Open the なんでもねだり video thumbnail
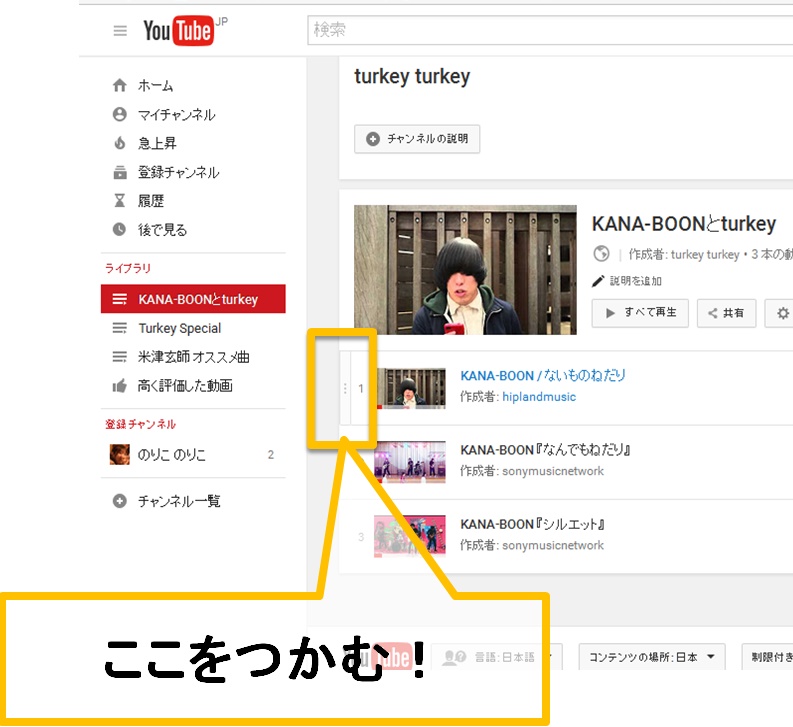The height and width of the screenshot is (727, 793). point(410,462)
